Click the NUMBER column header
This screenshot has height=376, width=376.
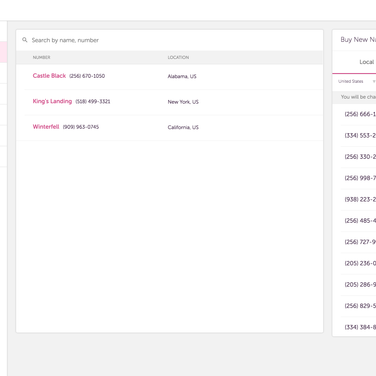41,57
